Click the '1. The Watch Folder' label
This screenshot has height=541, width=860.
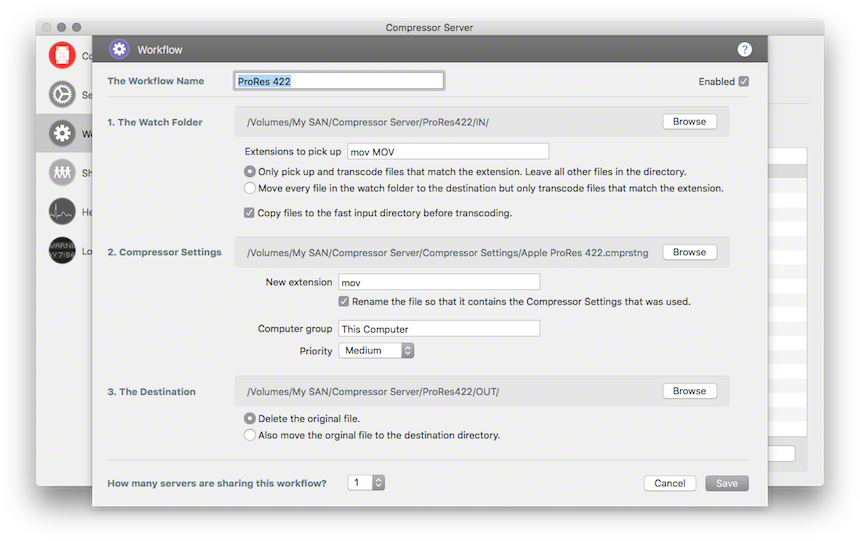(155, 122)
